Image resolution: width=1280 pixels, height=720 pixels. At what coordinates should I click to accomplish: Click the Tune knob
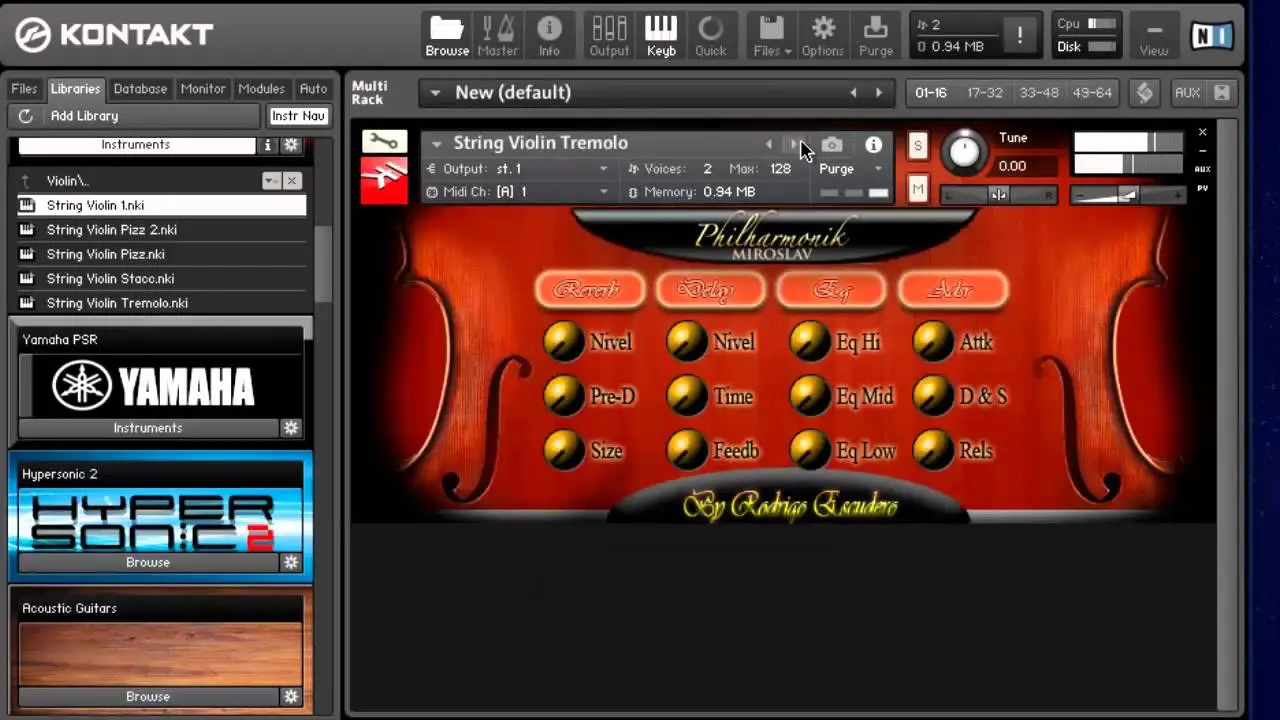(964, 152)
